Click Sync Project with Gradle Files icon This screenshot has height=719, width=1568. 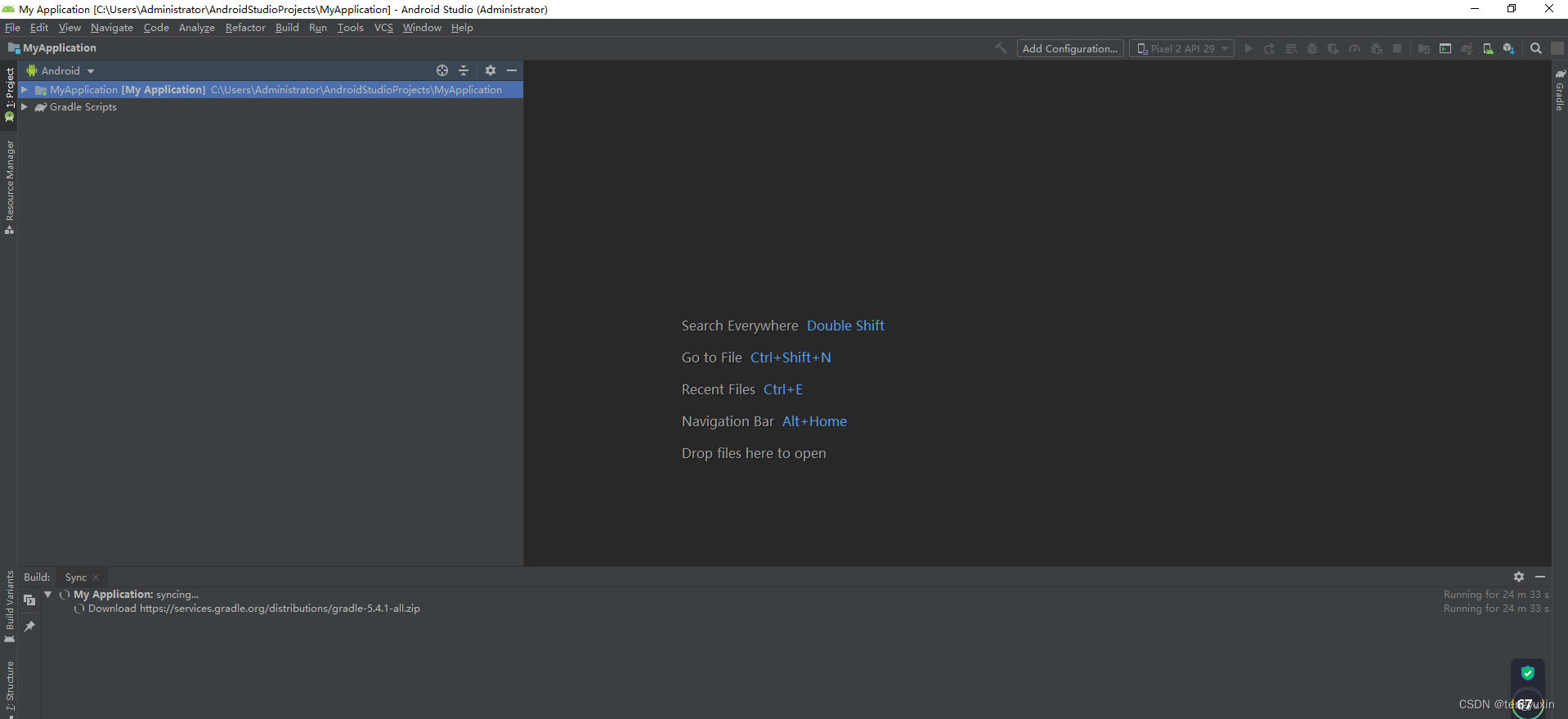[1467, 48]
